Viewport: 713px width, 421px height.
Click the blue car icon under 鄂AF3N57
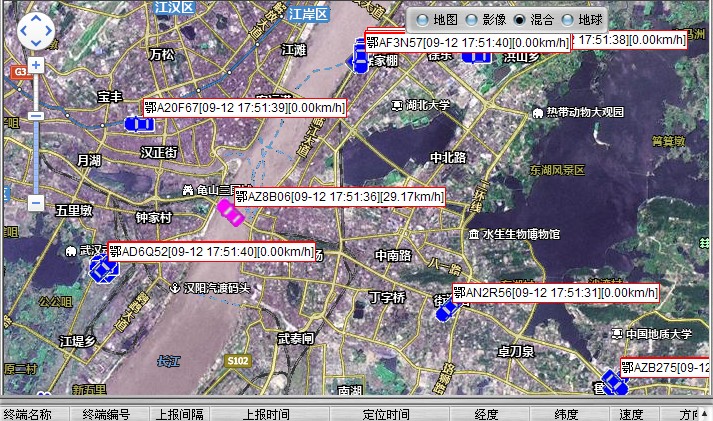(358, 61)
